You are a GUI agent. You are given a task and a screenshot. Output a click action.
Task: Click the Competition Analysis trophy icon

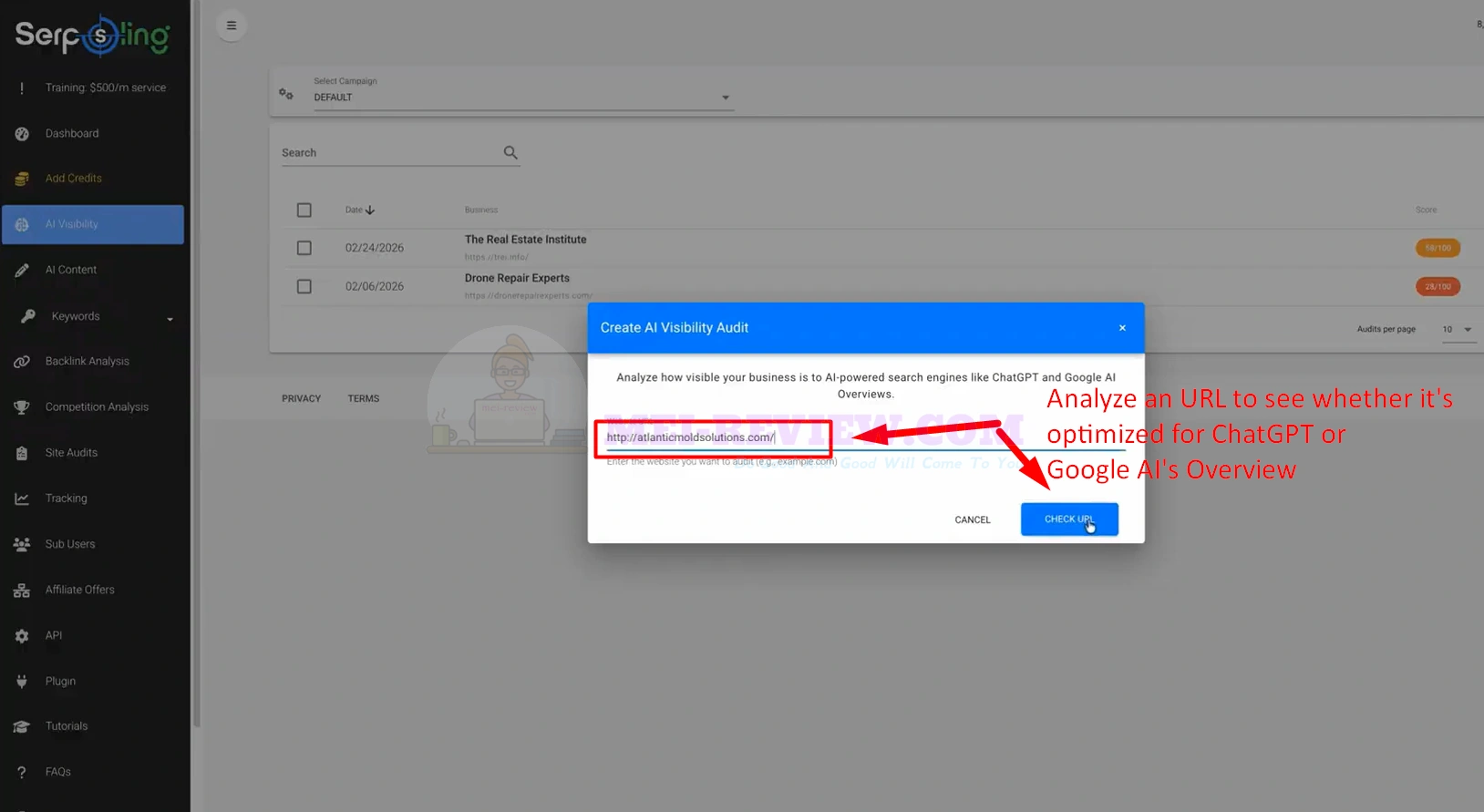tap(22, 407)
